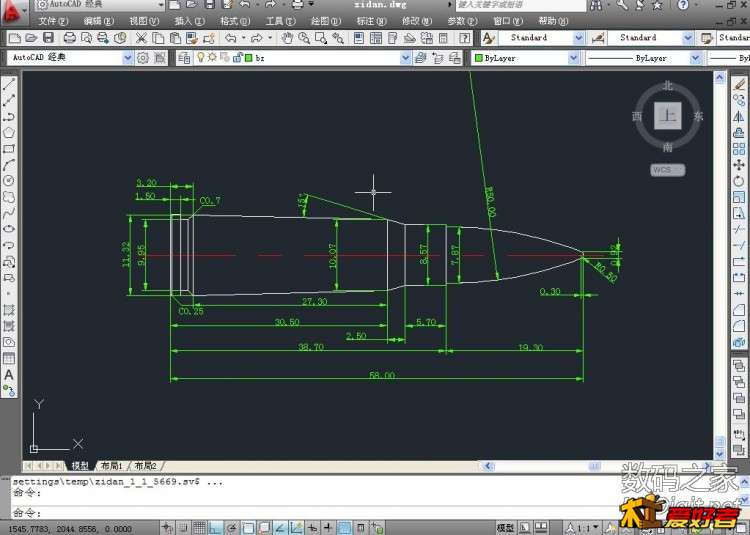Select the Circle draw tool
Viewport: 750px width, 535px height.
(9, 181)
